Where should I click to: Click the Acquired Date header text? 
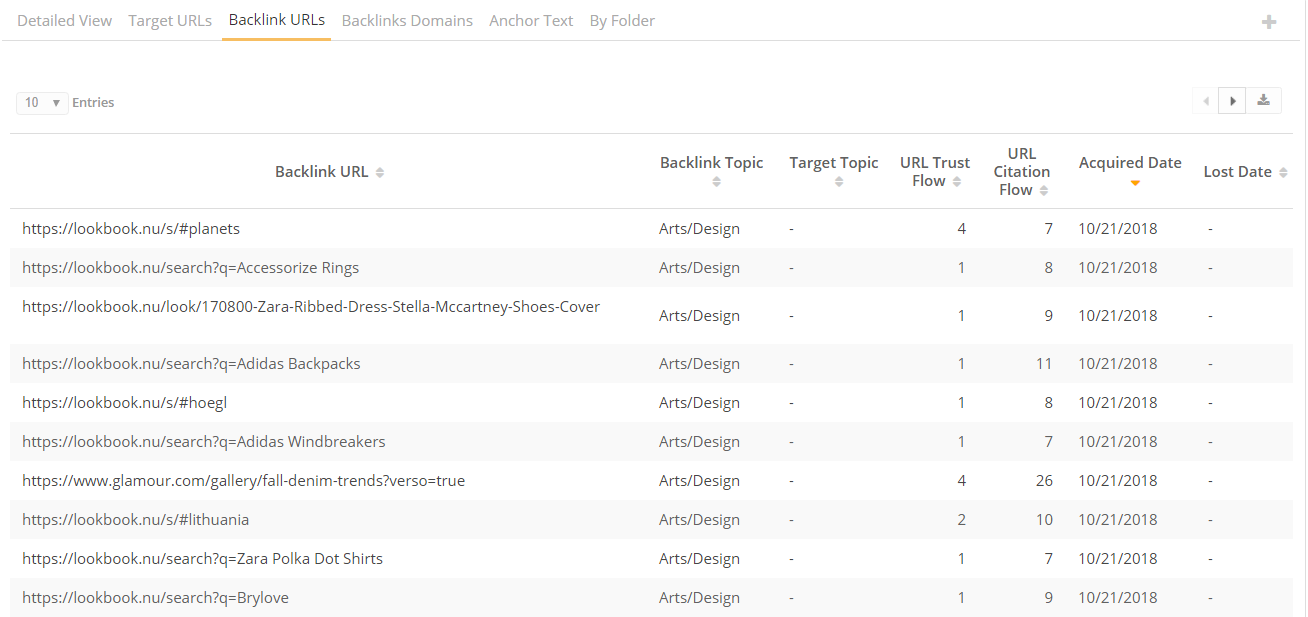(x=1130, y=162)
